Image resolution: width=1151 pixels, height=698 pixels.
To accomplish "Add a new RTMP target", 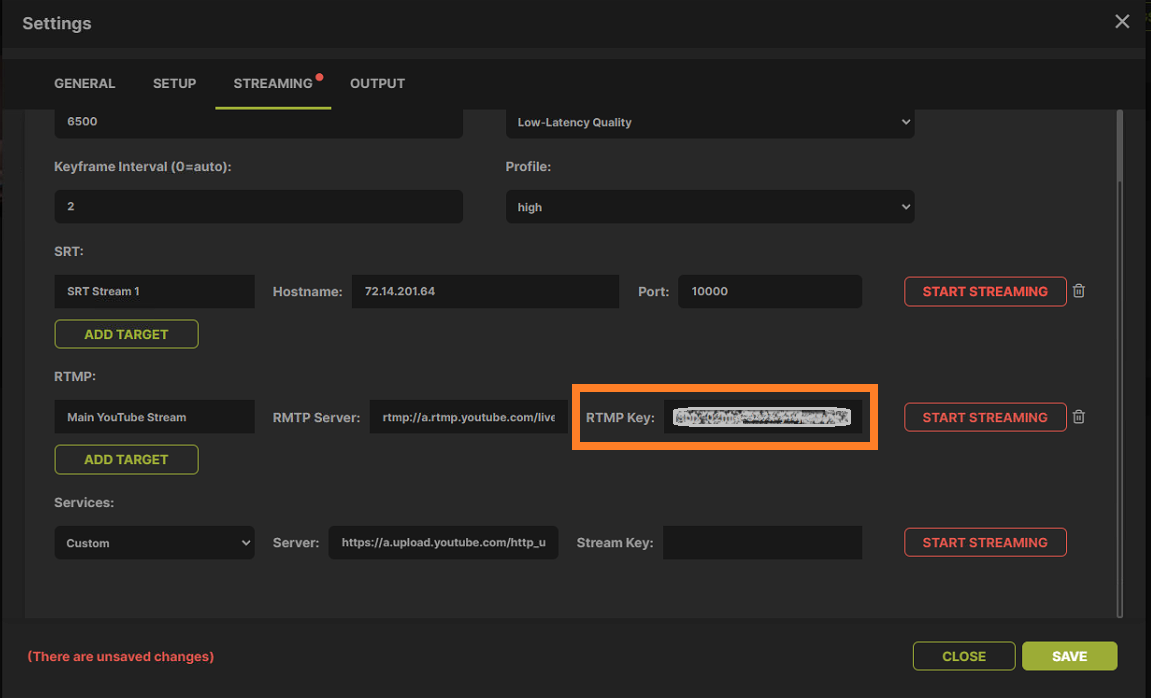I will click(126, 459).
